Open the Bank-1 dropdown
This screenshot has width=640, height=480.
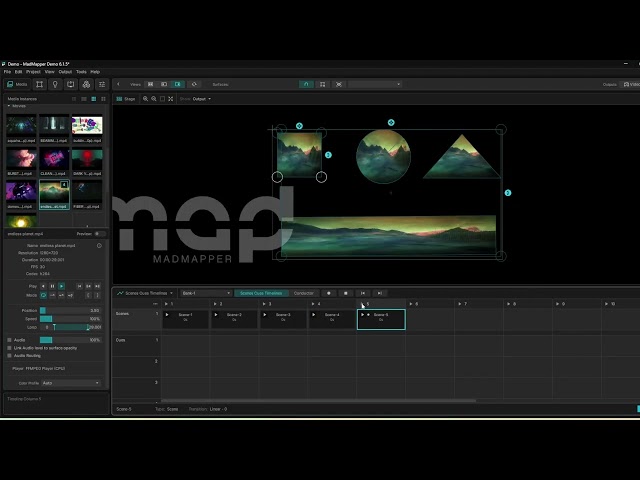[206, 293]
